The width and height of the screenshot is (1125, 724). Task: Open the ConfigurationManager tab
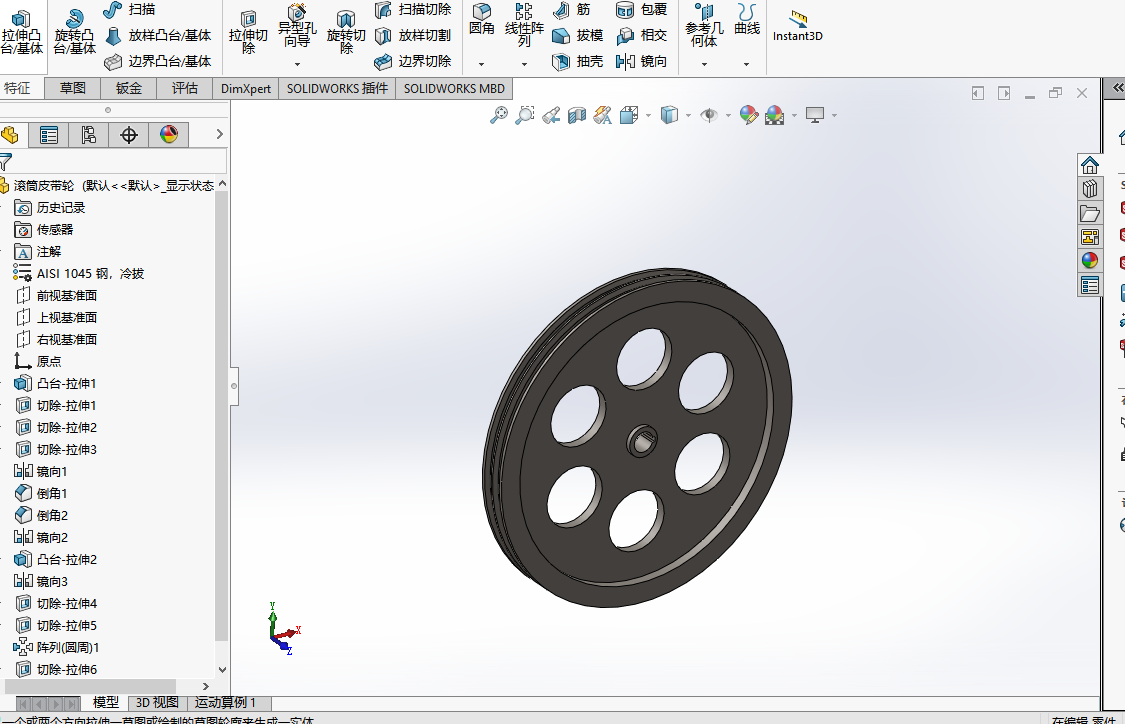point(89,135)
